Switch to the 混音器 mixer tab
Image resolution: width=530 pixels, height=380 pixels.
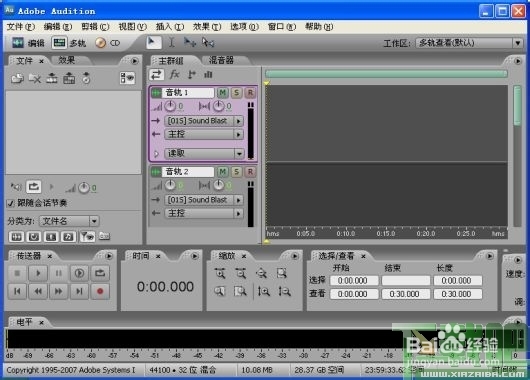(x=221, y=60)
